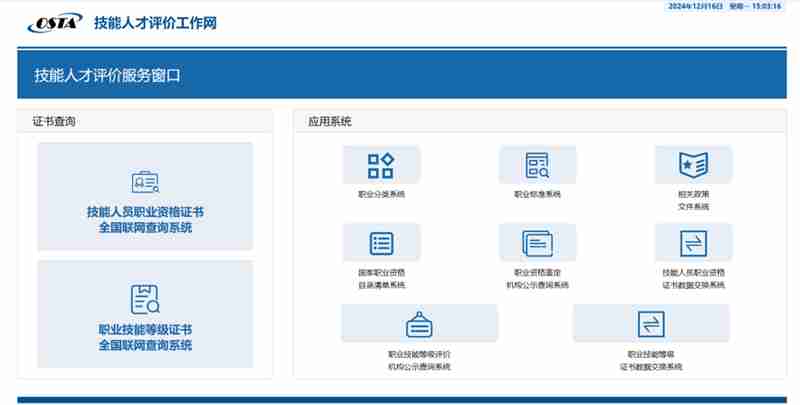Open 职业技能等级评价机构公示查询系统 tag icon
This screenshot has width=800, height=405.
point(419,324)
